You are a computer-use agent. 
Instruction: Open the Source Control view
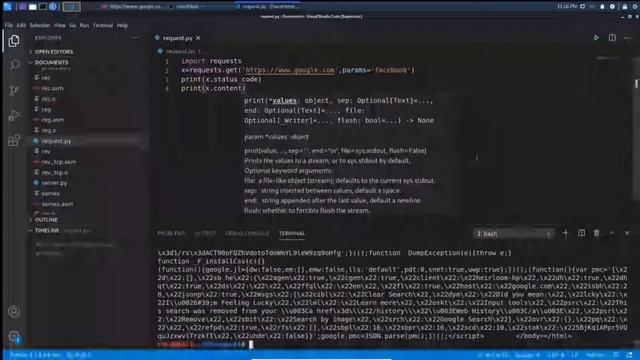coord(14,90)
